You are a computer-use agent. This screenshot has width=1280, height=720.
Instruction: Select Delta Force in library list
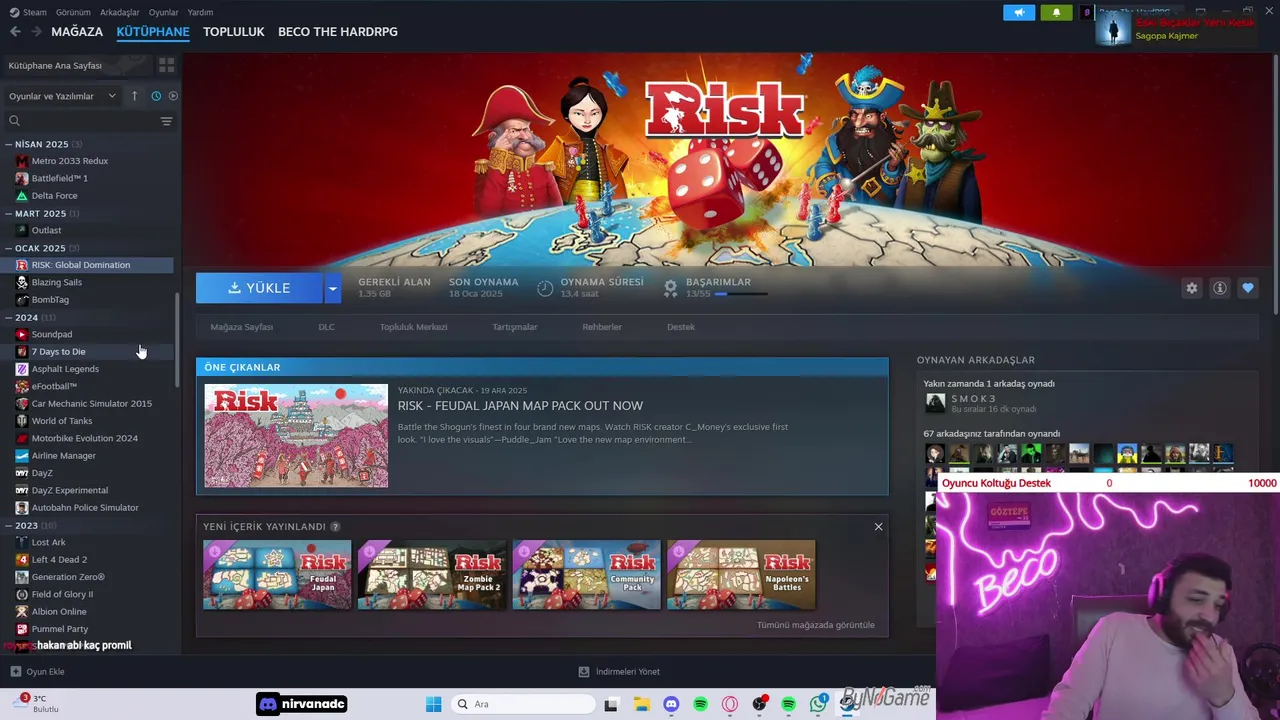[54, 196]
